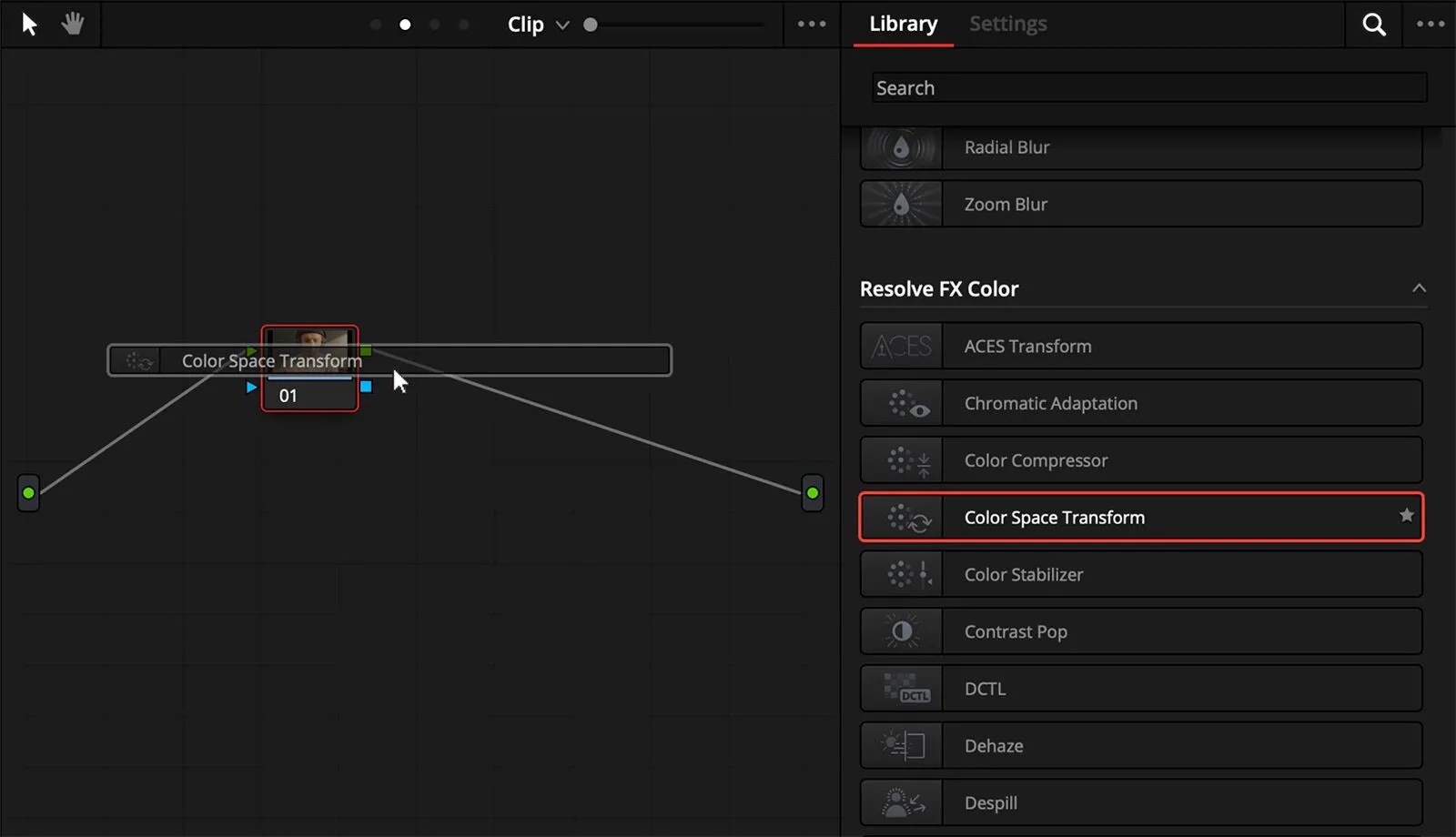Select the fourth page indicator dot
The image size is (1456, 837).
coord(464,25)
